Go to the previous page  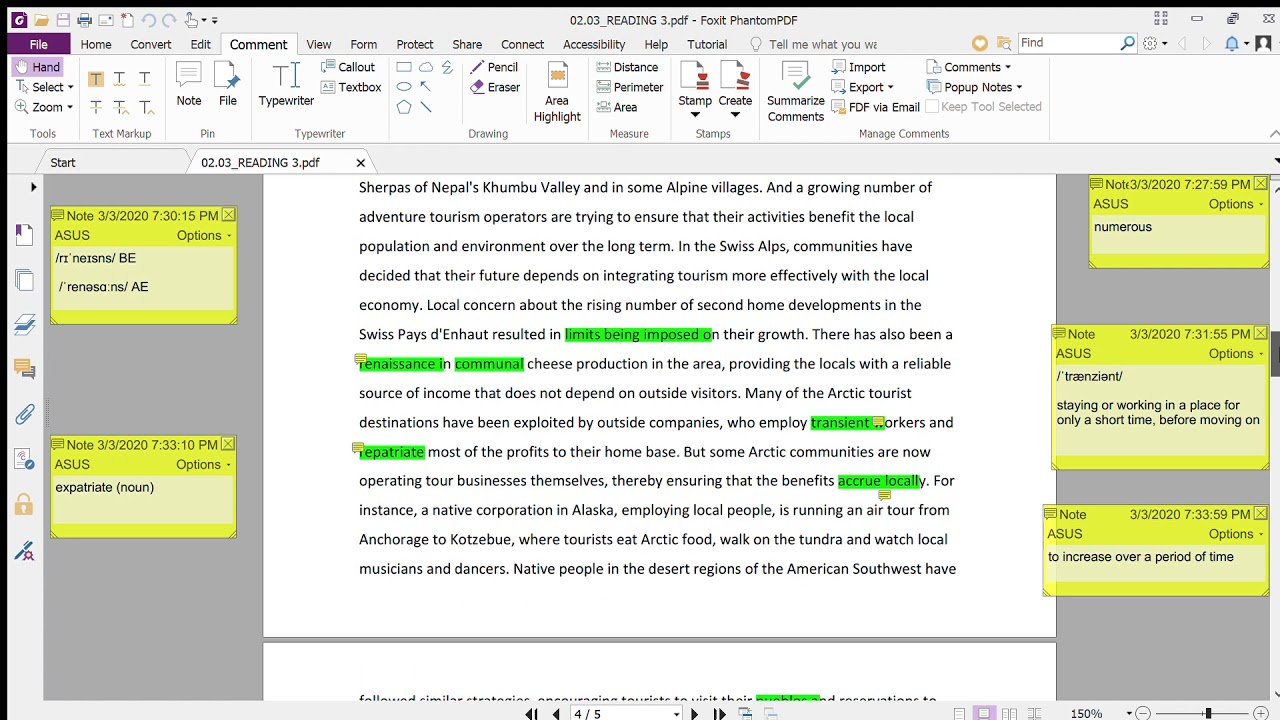point(556,714)
